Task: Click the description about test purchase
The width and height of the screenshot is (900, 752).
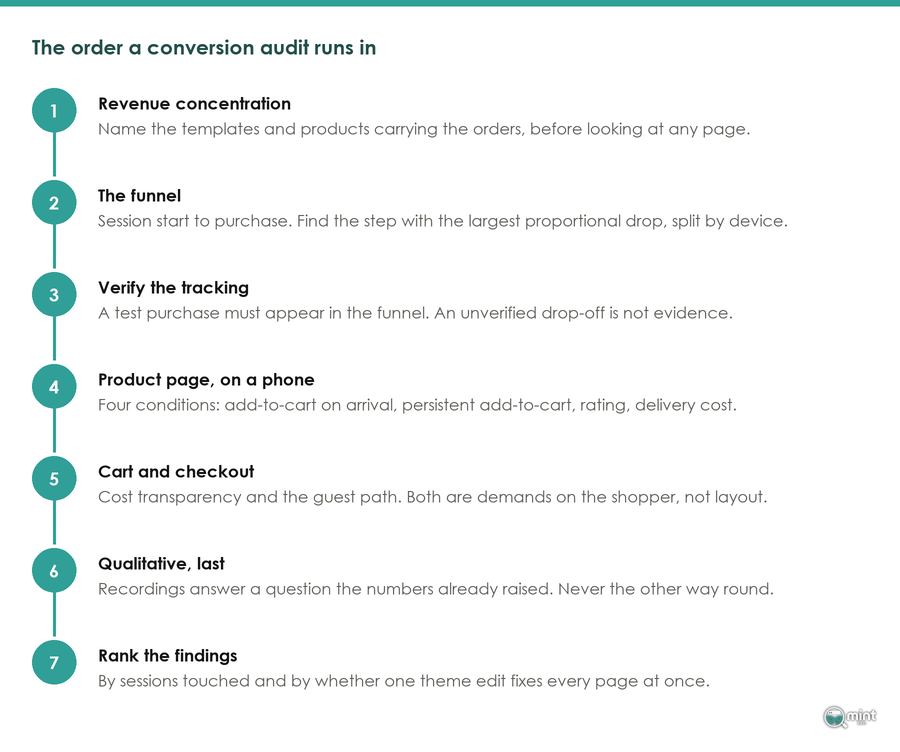Action: 415,313
